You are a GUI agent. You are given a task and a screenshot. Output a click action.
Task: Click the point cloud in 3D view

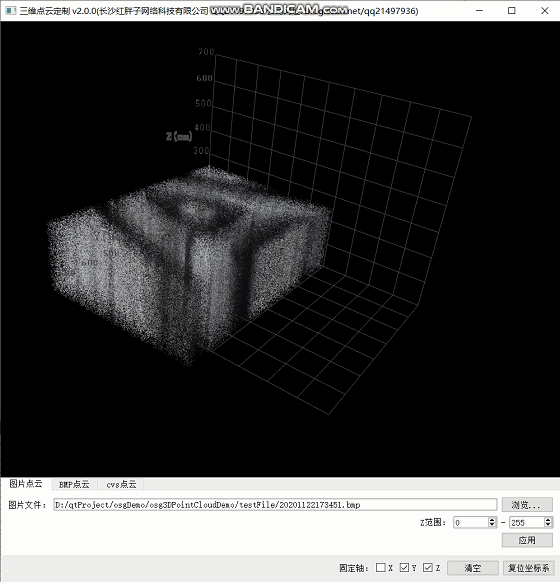click(x=189, y=265)
